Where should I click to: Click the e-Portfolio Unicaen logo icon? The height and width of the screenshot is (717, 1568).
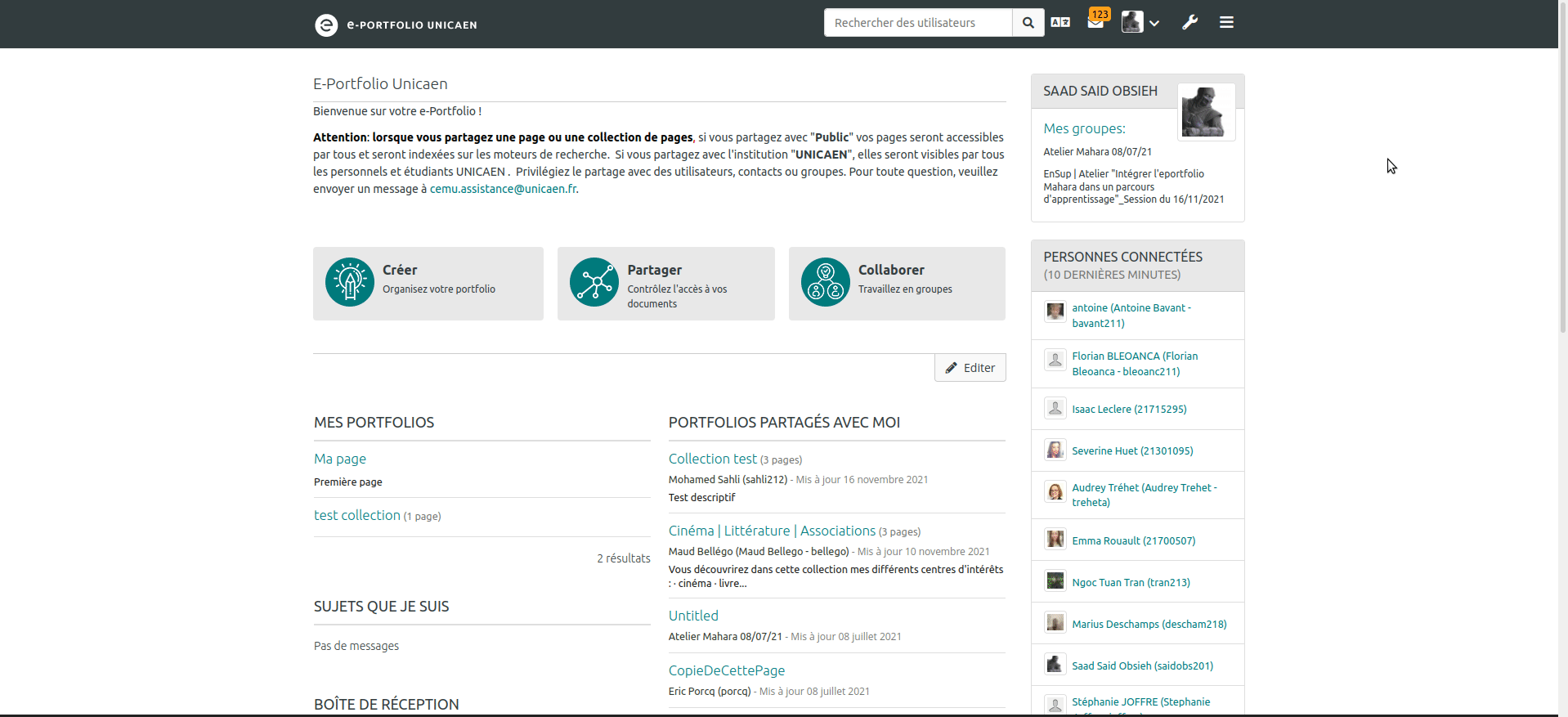(326, 25)
